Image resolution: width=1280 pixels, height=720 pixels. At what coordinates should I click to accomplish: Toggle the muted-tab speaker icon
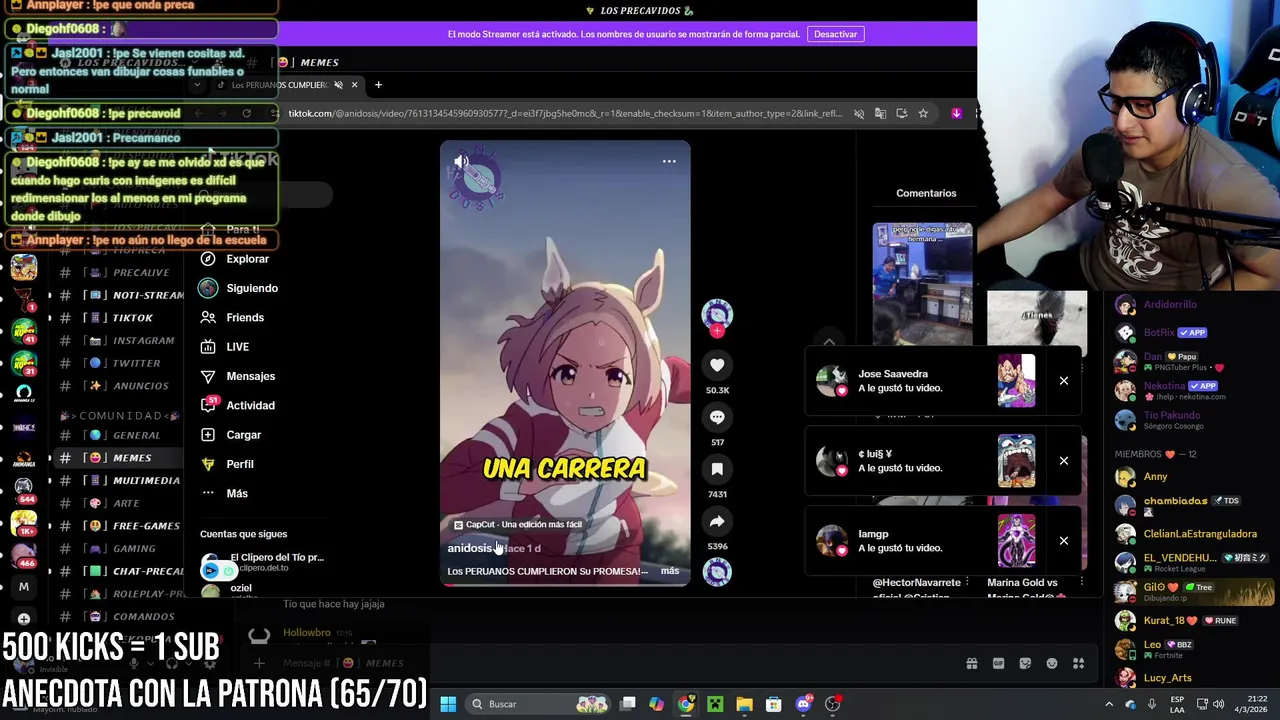pyautogui.click(x=339, y=85)
